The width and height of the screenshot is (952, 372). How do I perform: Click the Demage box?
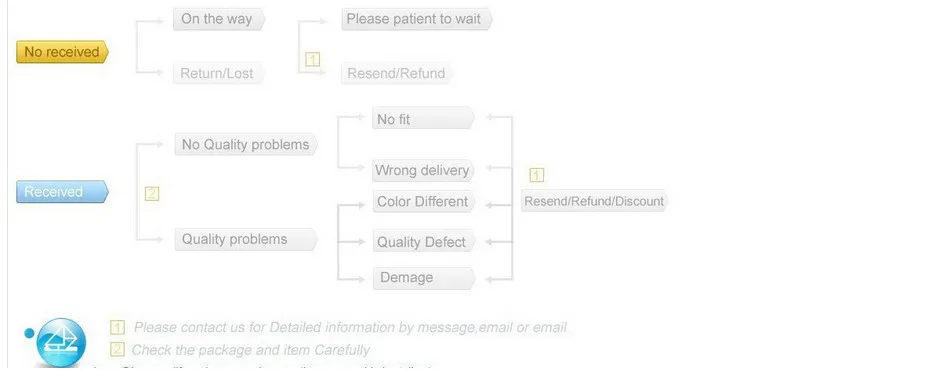click(423, 278)
